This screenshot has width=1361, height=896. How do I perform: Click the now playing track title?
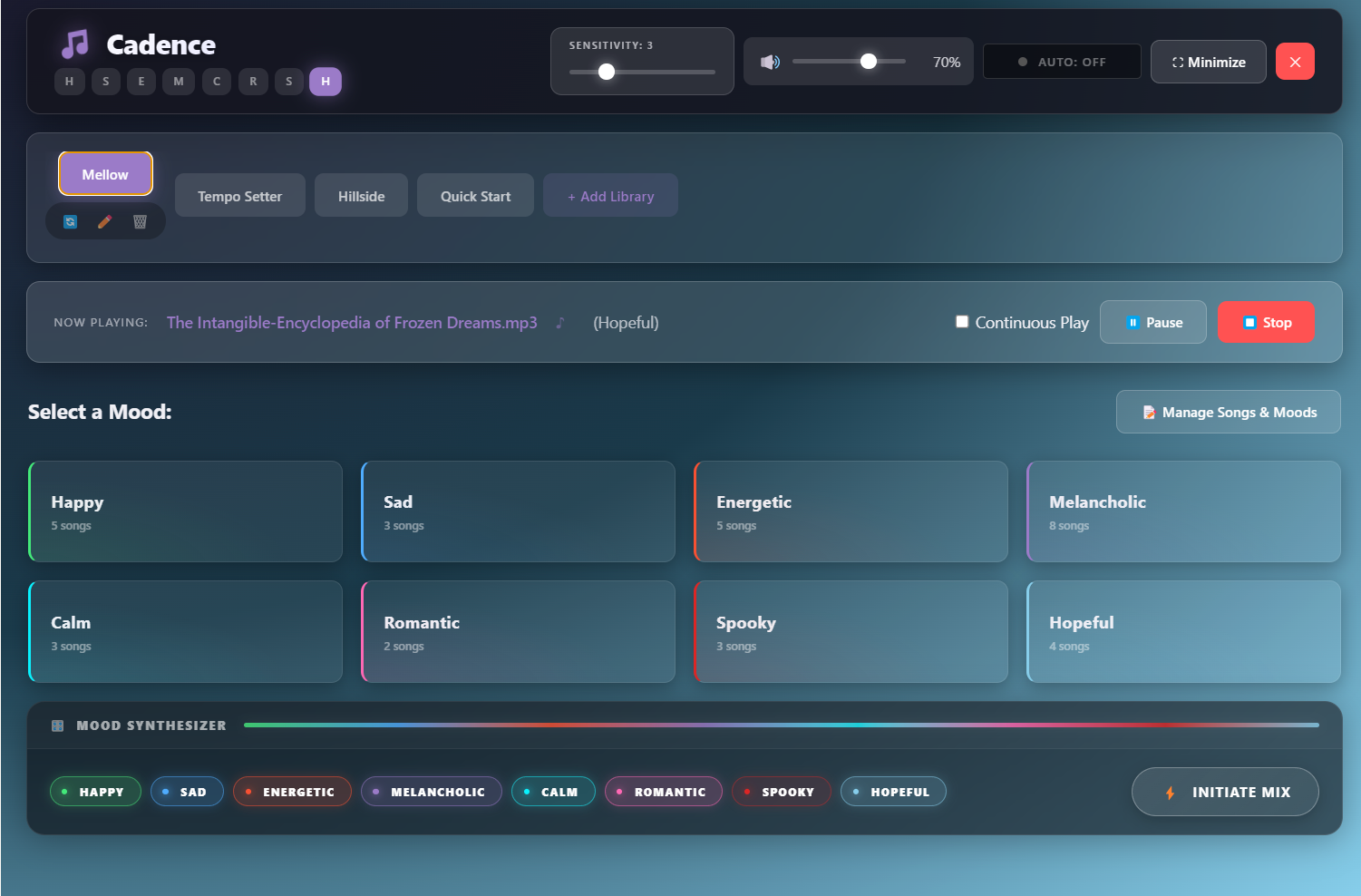tap(352, 323)
